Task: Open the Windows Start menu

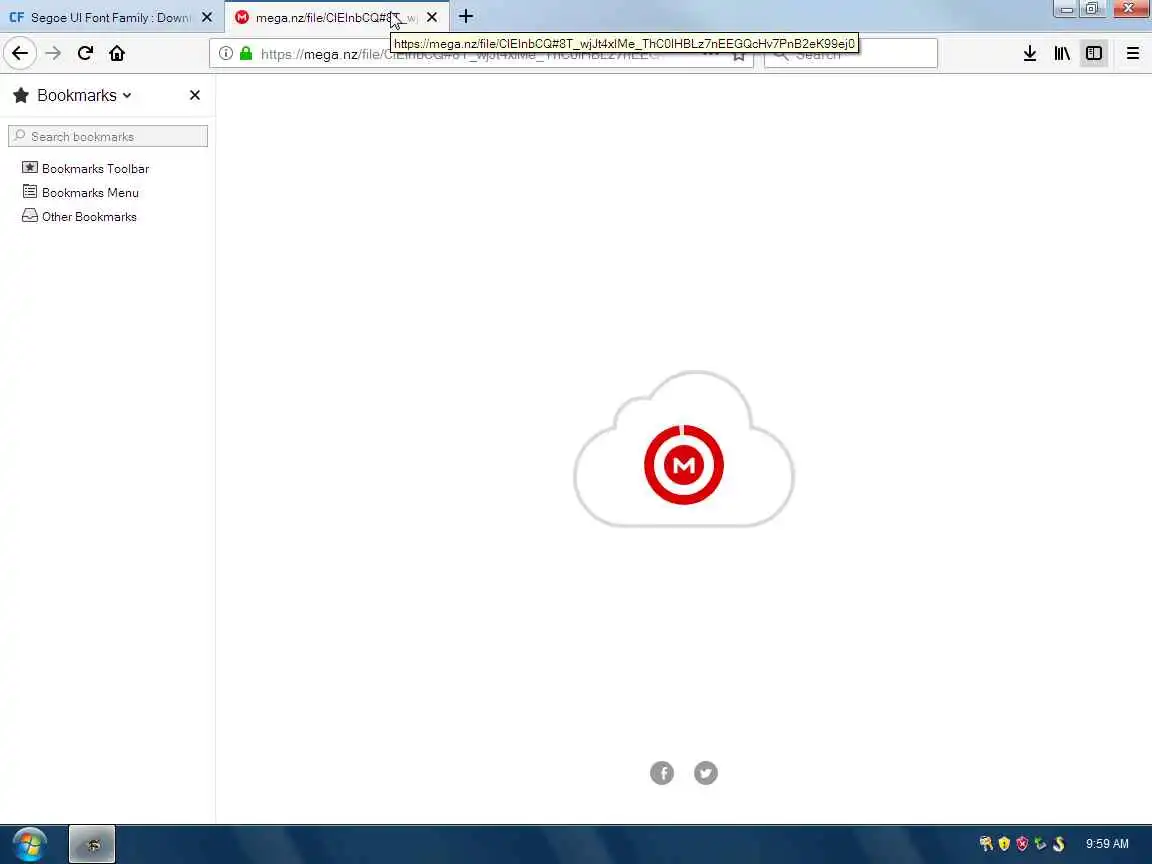Action: (29, 844)
